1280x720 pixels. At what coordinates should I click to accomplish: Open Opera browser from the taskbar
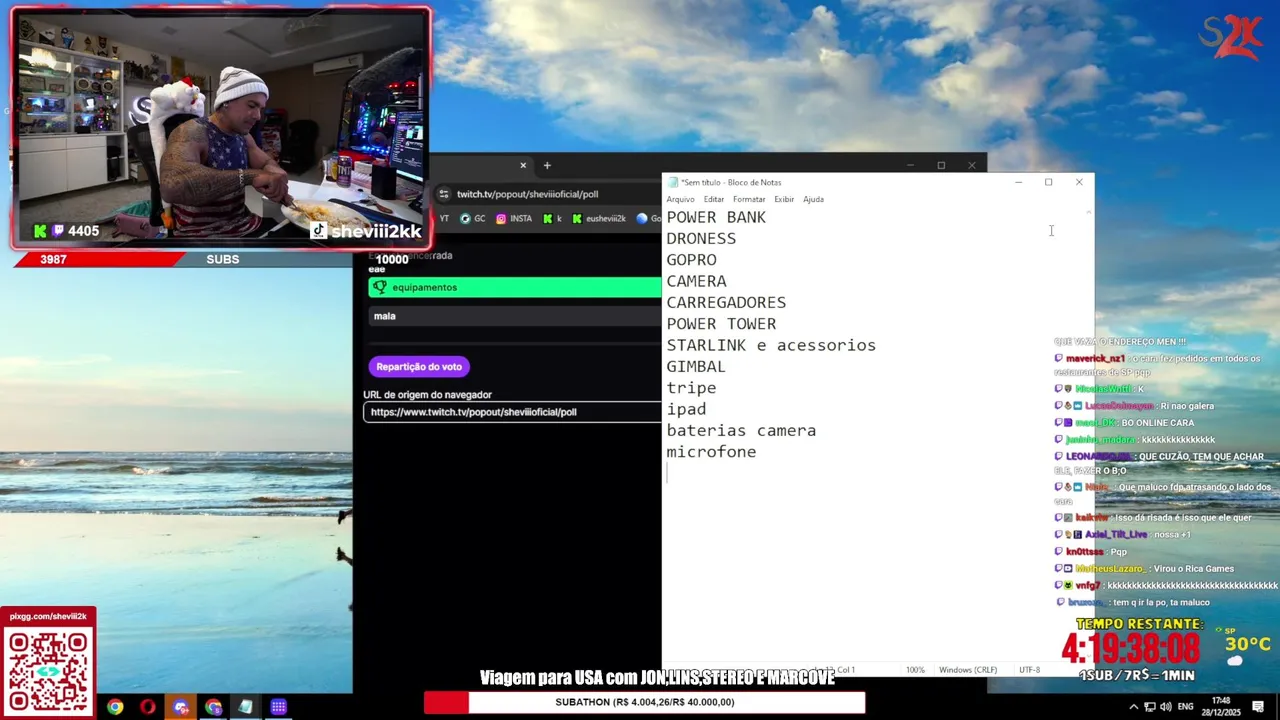[148, 707]
